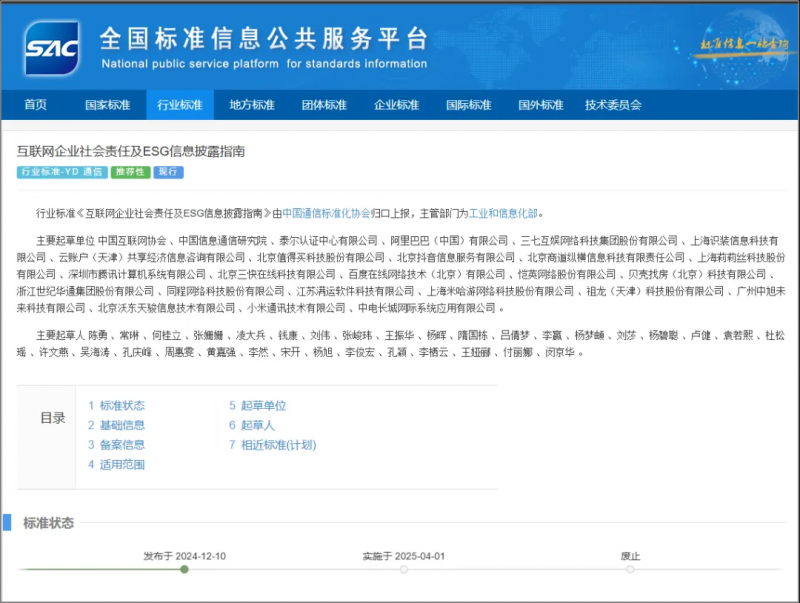
Task: Jump to 6 起草人 in contents
Action: coord(252,425)
